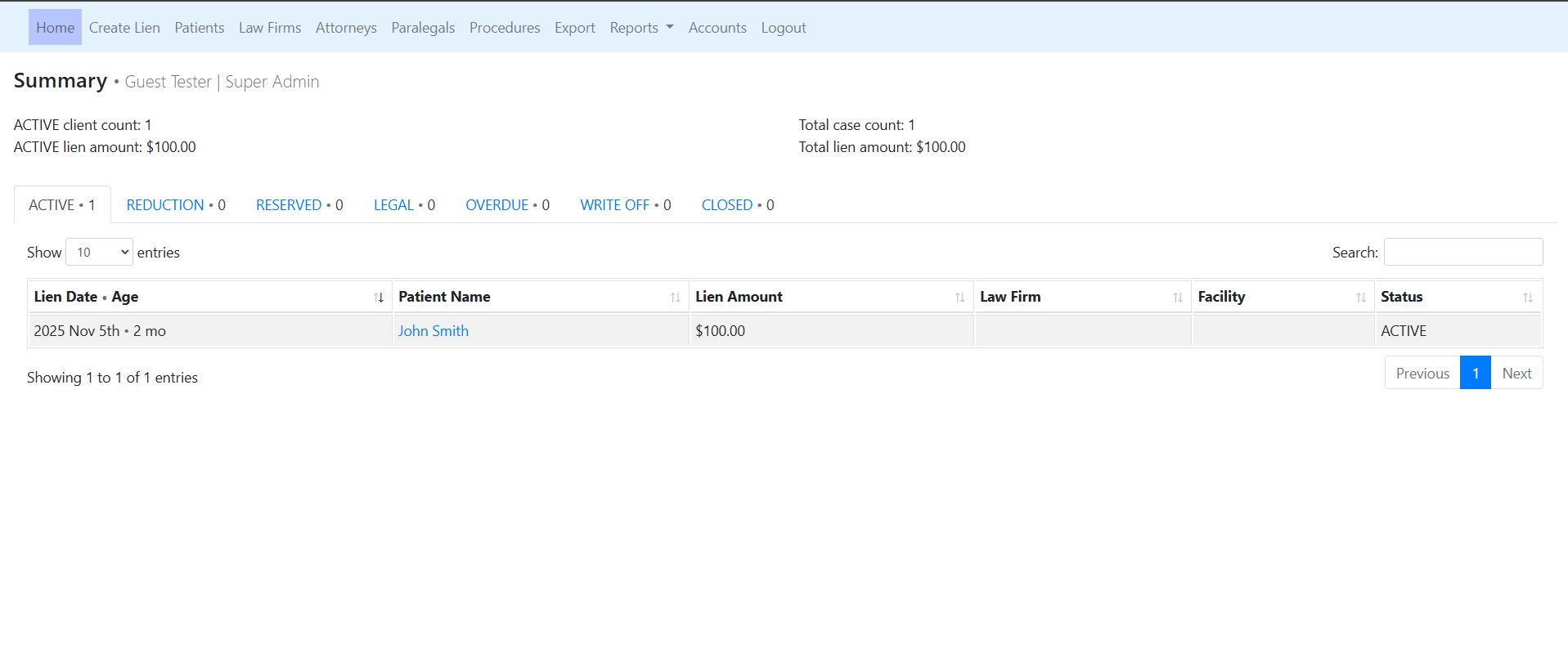
Task: Open the Paralegals page
Action: point(423,28)
